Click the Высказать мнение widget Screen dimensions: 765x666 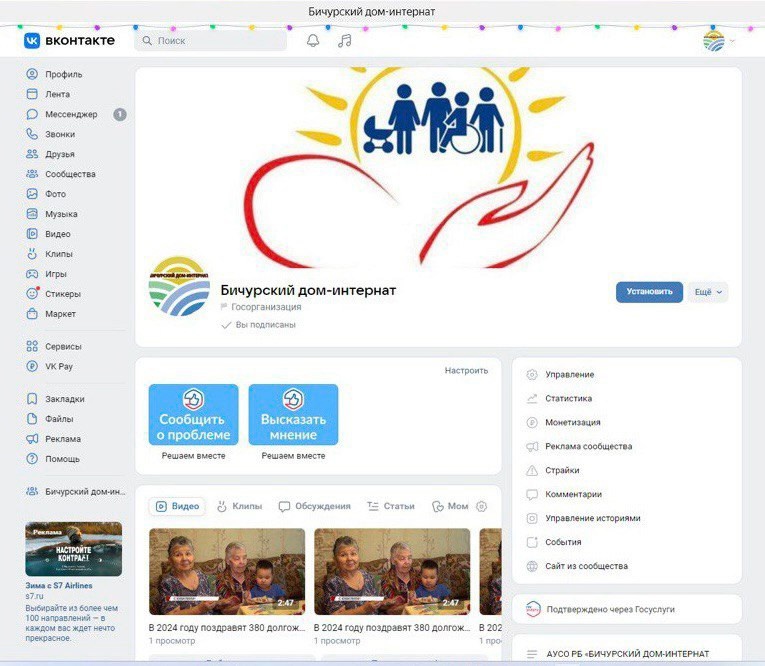pyautogui.click(x=293, y=415)
